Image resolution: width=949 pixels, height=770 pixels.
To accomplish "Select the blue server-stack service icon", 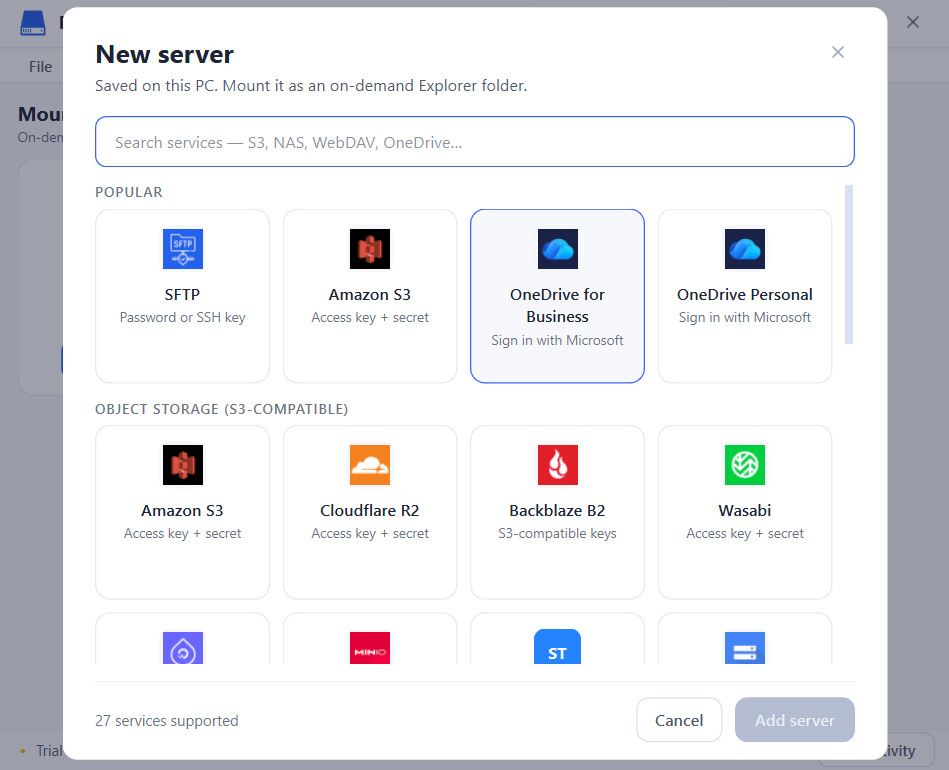I will [x=744, y=648].
